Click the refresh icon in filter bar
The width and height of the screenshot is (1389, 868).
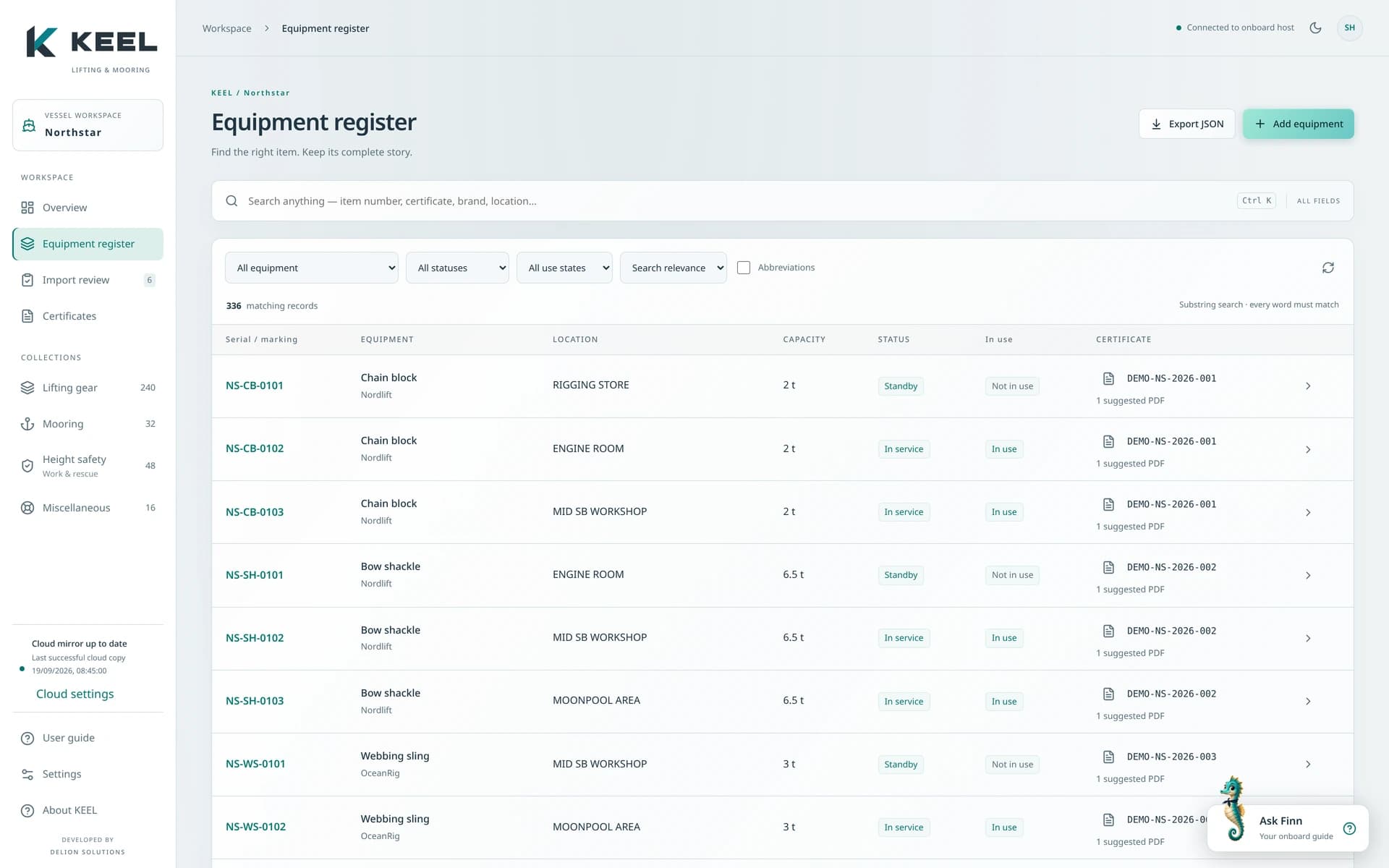pyautogui.click(x=1328, y=268)
